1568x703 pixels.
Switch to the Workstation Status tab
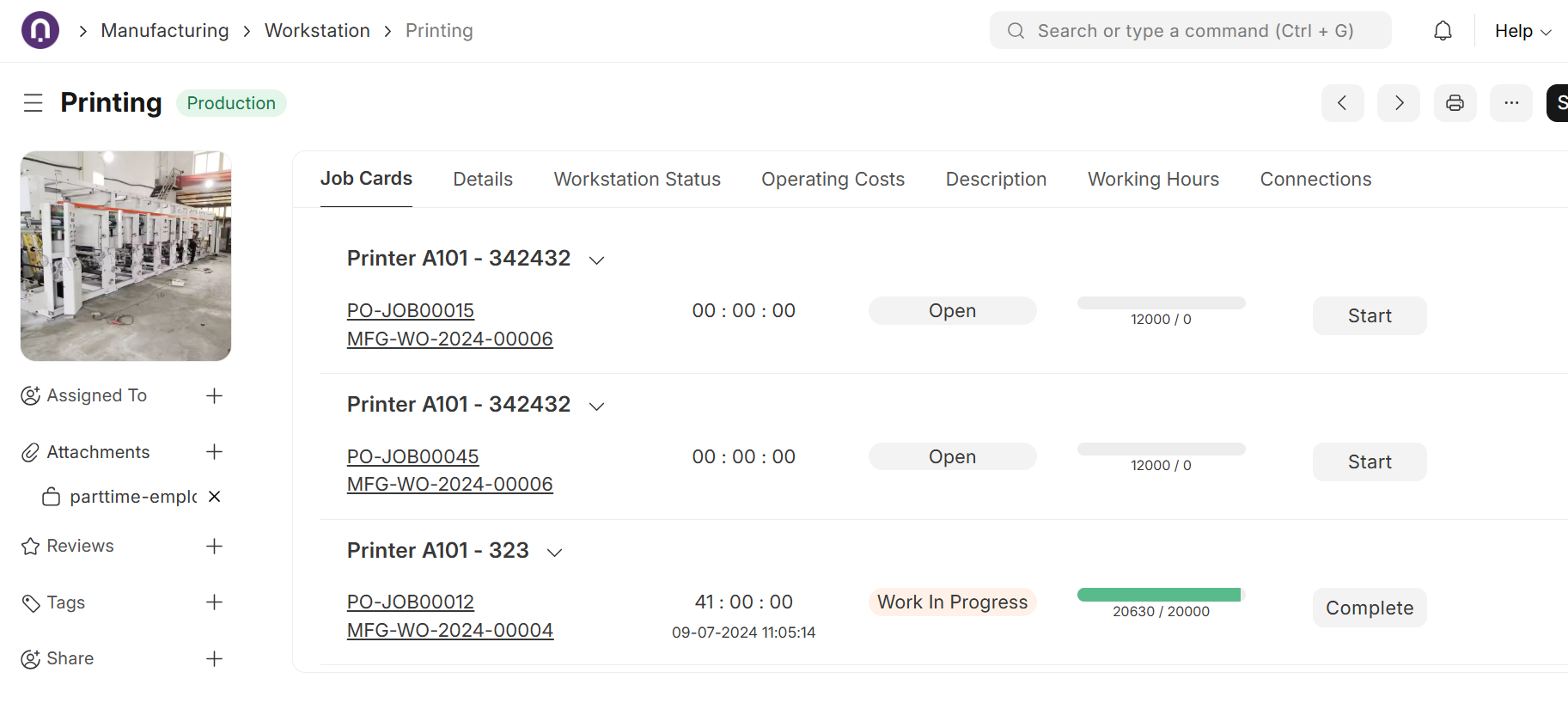tap(637, 179)
